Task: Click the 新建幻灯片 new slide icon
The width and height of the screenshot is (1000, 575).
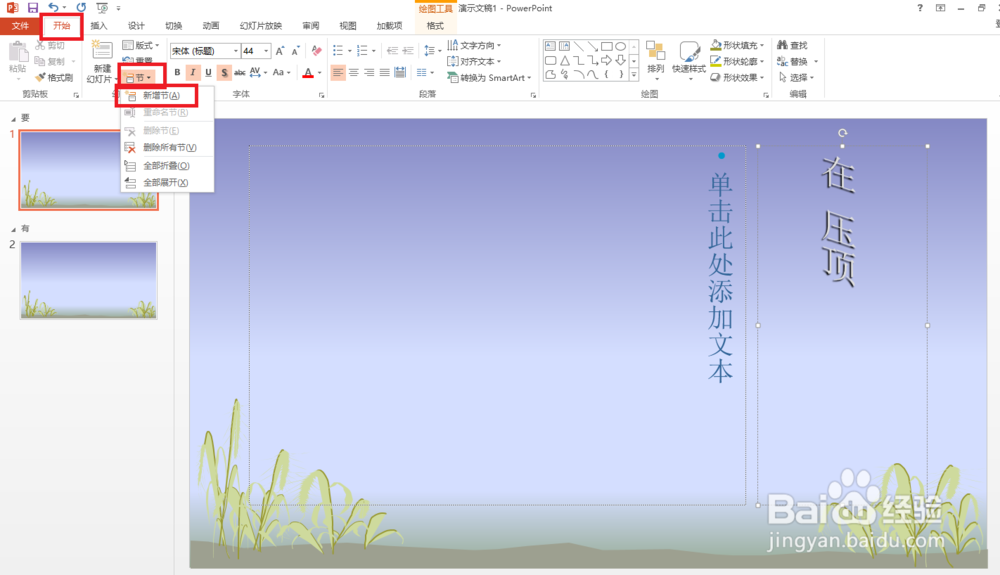Action: (102, 61)
